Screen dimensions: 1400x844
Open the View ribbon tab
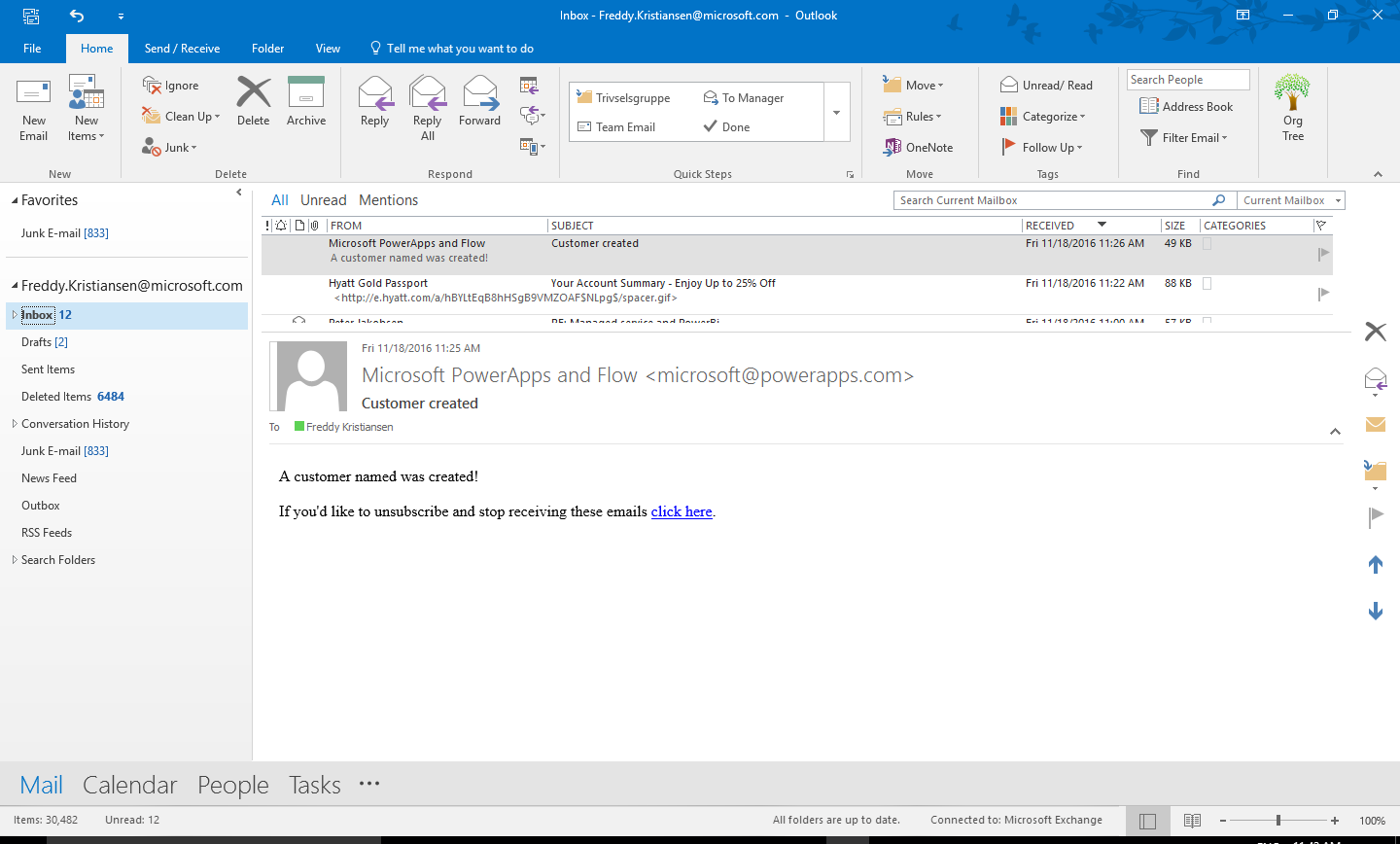coord(328,49)
